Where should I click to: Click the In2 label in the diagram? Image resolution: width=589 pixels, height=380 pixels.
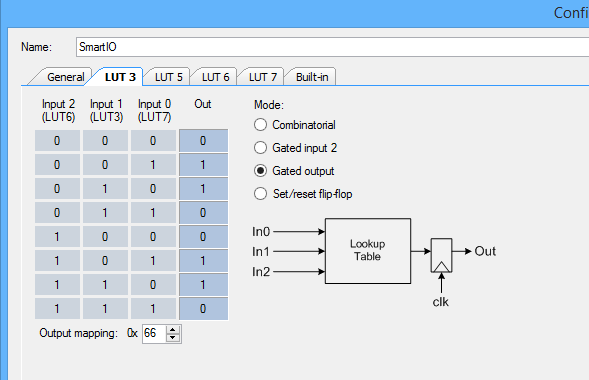[x=261, y=271]
